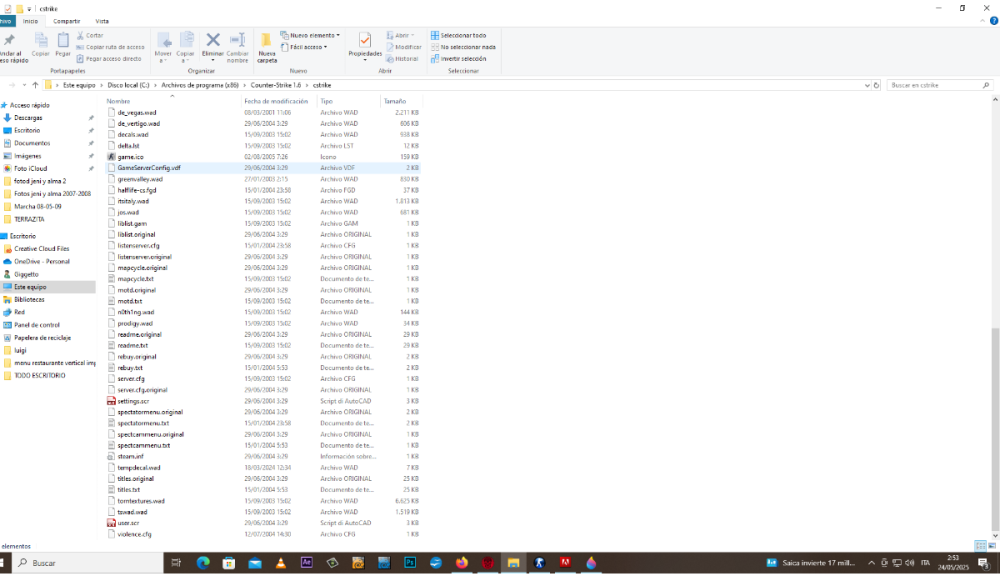
Task: Sort by Fecha de modificación column
Action: [x=276, y=101]
